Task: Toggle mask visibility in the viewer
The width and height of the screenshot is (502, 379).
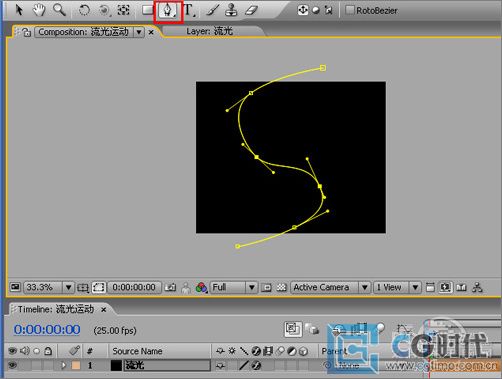Action: point(99,287)
